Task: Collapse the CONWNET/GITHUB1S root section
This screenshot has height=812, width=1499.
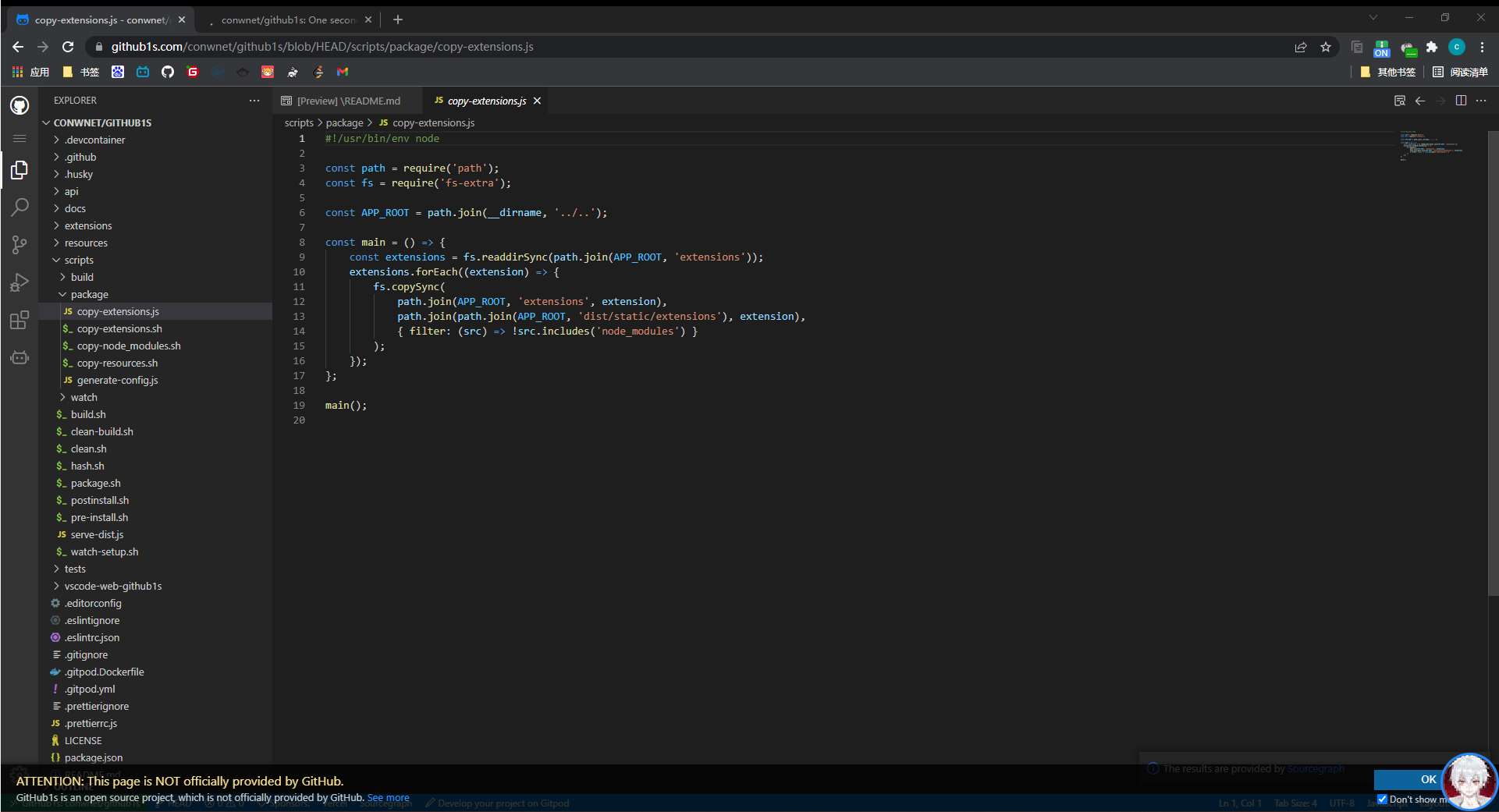Action: 102,123
